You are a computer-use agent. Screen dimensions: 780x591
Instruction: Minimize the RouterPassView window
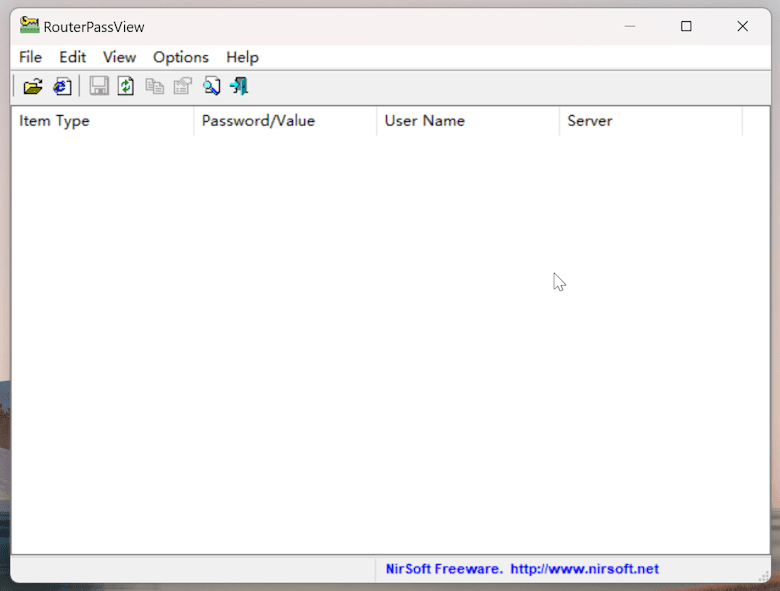pos(630,26)
